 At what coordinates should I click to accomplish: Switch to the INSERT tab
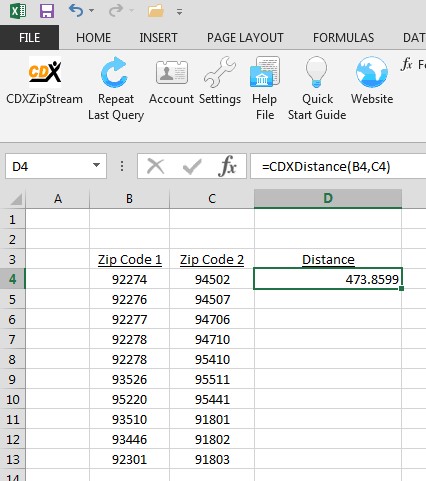click(x=158, y=37)
